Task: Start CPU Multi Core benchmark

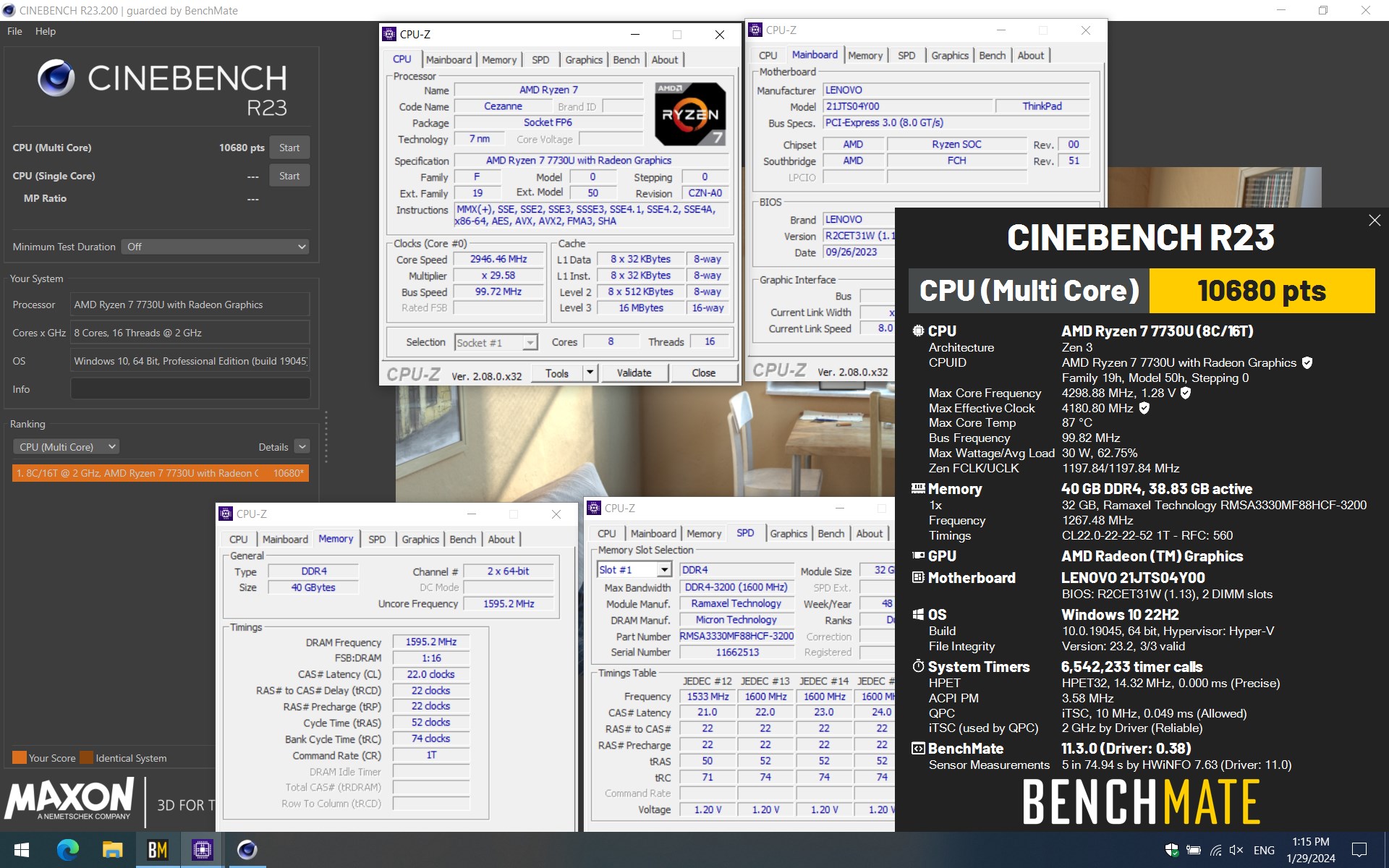Action: click(x=289, y=148)
